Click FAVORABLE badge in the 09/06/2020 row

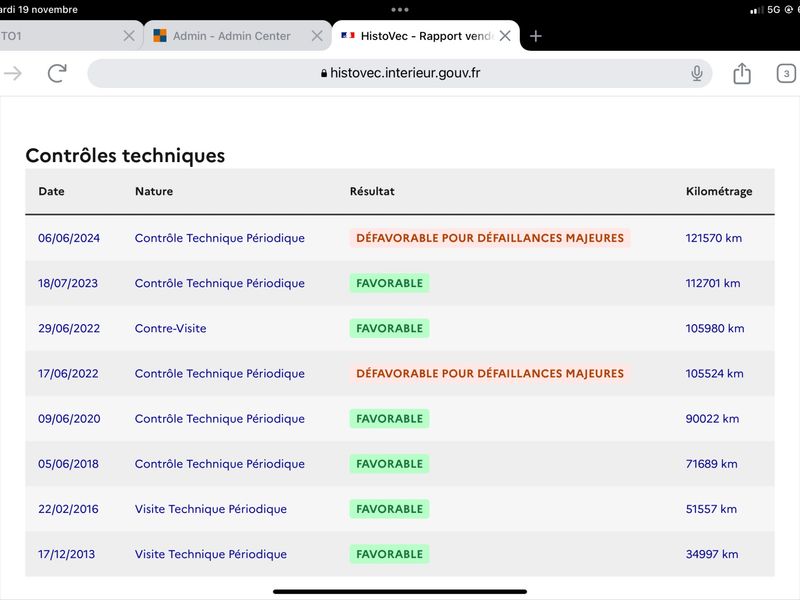(389, 419)
